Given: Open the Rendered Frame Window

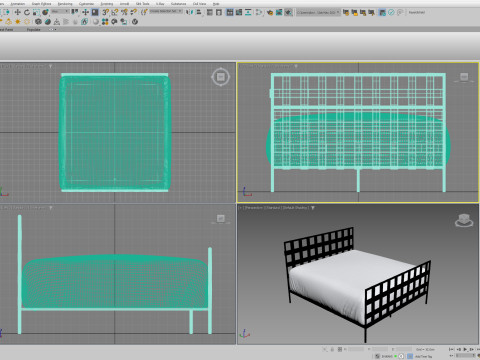Looking at the screenshot, I should pos(279,12).
